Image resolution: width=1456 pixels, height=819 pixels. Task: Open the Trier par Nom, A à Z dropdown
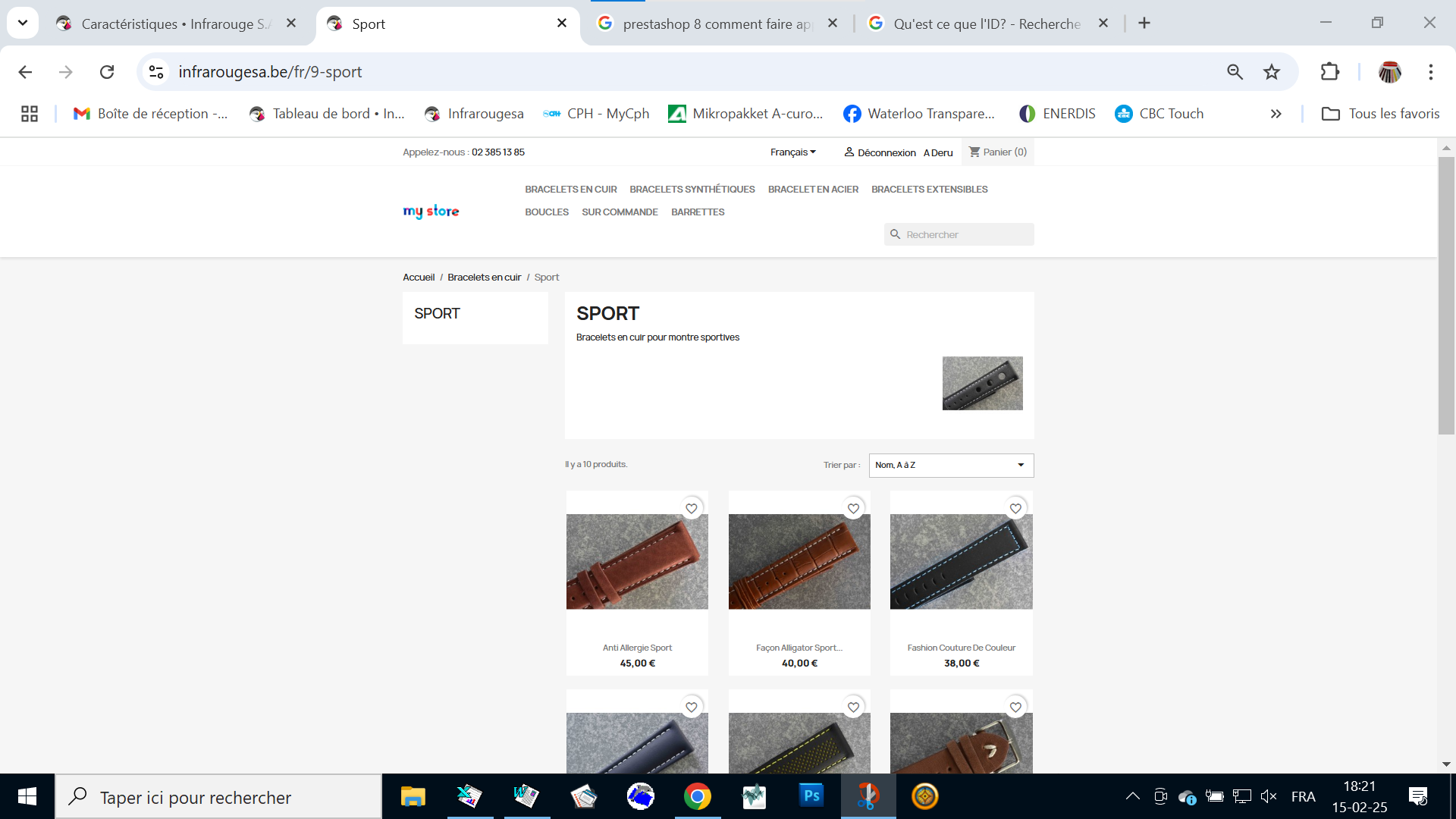tap(951, 465)
